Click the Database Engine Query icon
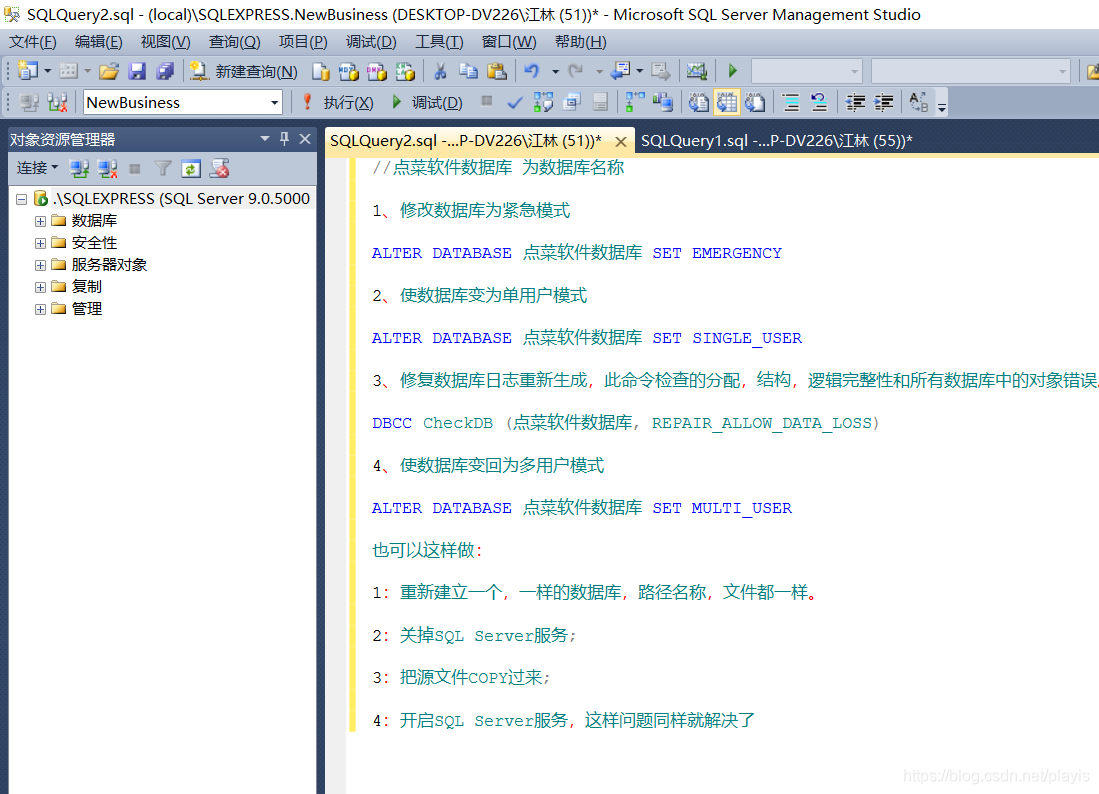1099x794 pixels. pyautogui.click(x=321, y=71)
